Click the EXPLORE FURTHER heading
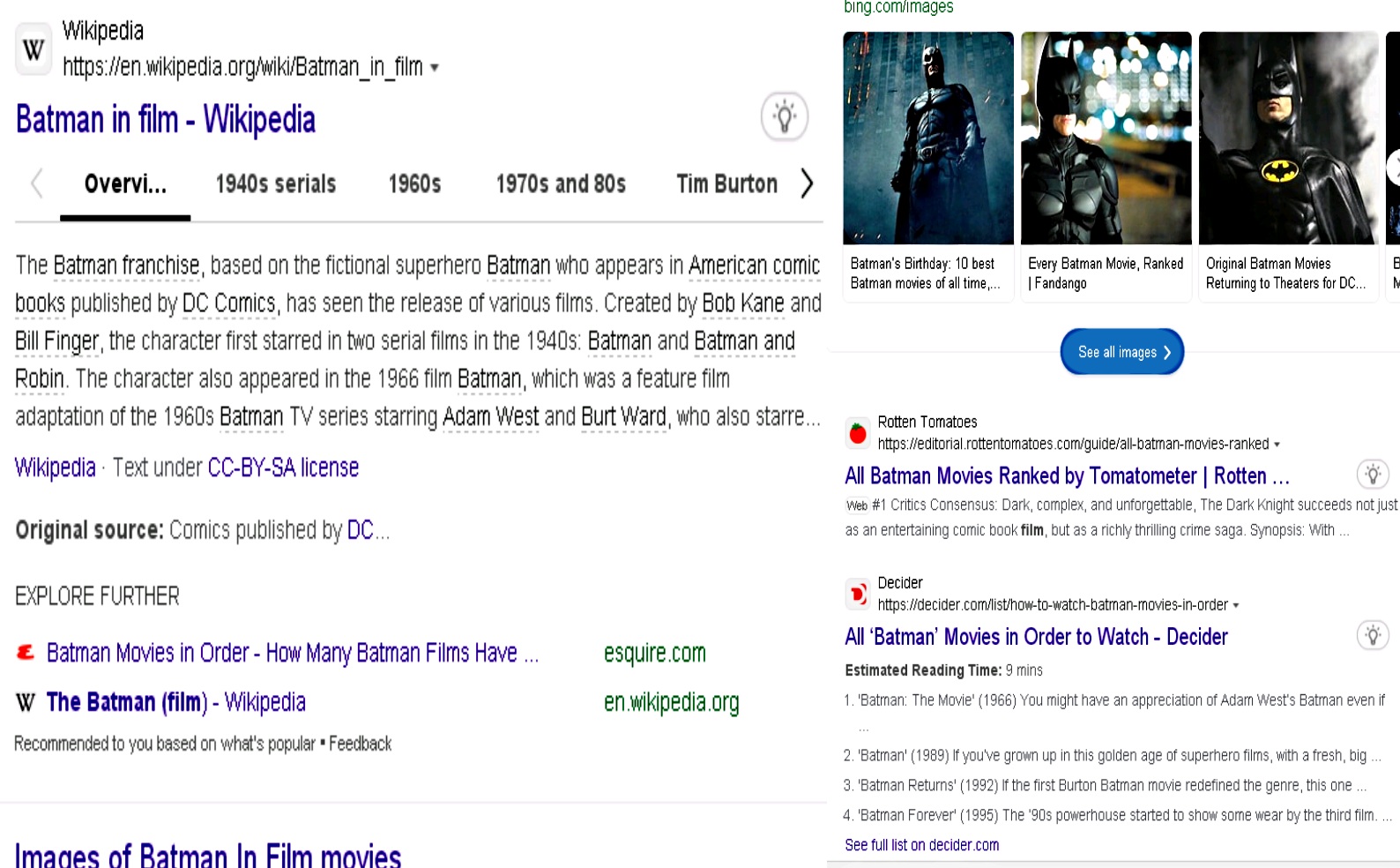 click(97, 597)
